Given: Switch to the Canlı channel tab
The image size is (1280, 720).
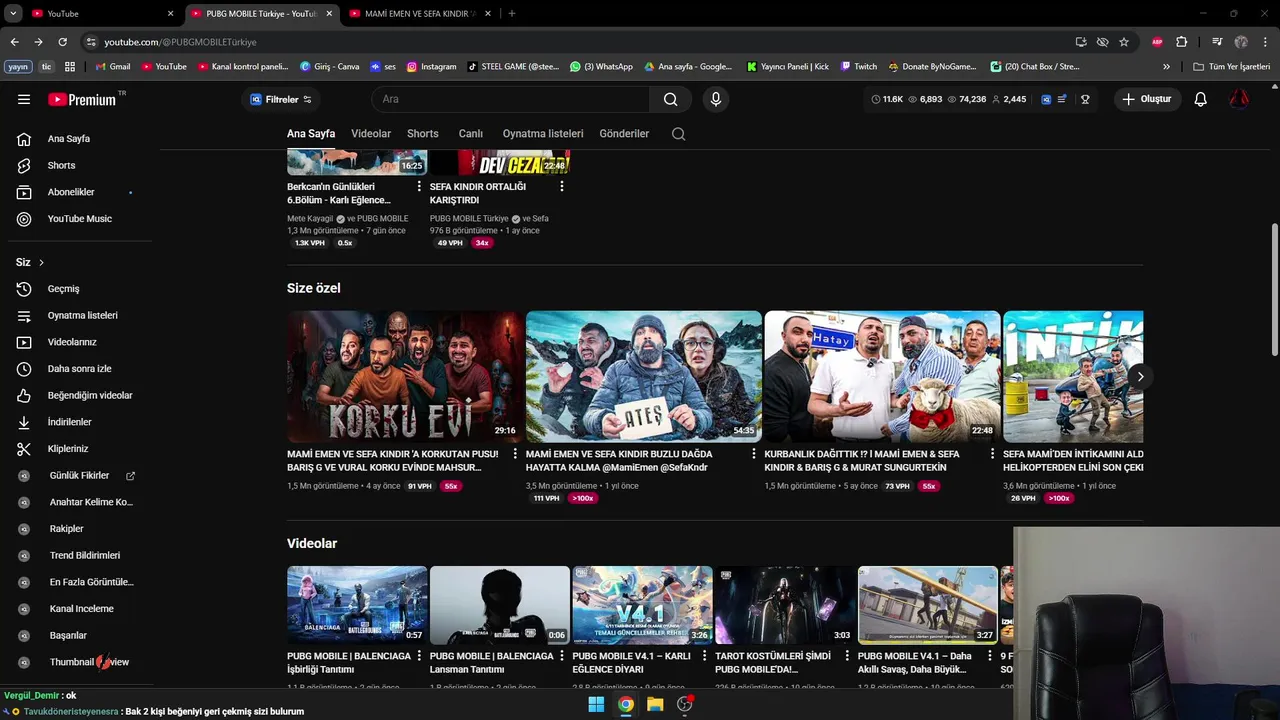Looking at the screenshot, I should [471, 133].
